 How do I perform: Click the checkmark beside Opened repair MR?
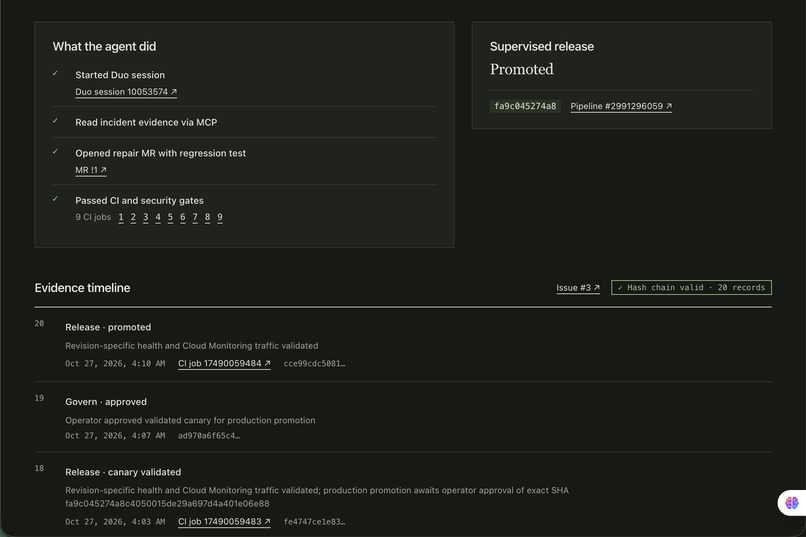coord(55,152)
